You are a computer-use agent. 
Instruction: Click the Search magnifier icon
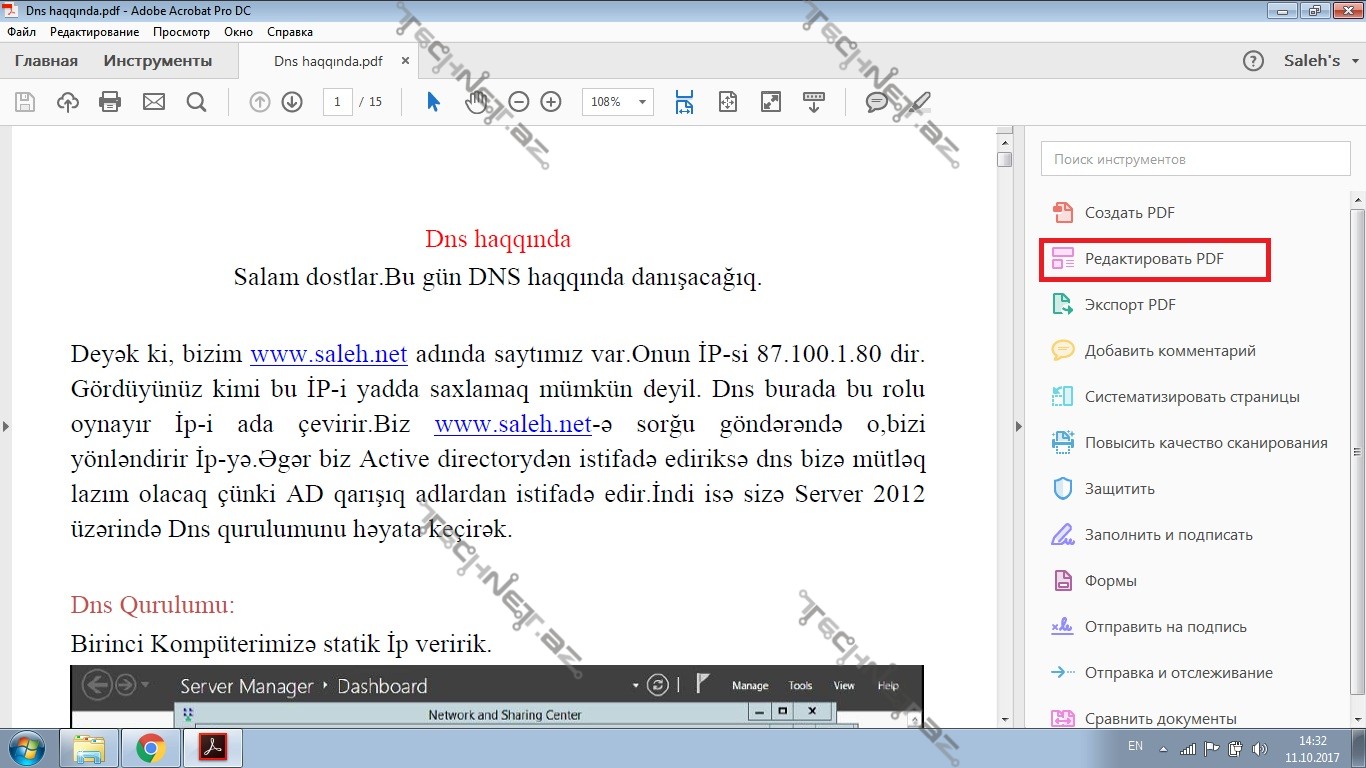(x=196, y=102)
